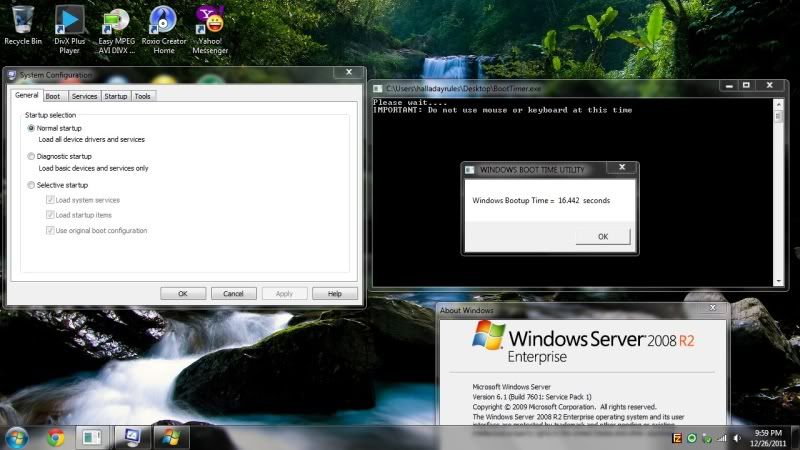The width and height of the screenshot is (800, 450).
Task: Open the DivX Plus Player shortcut
Action: [69, 29]
